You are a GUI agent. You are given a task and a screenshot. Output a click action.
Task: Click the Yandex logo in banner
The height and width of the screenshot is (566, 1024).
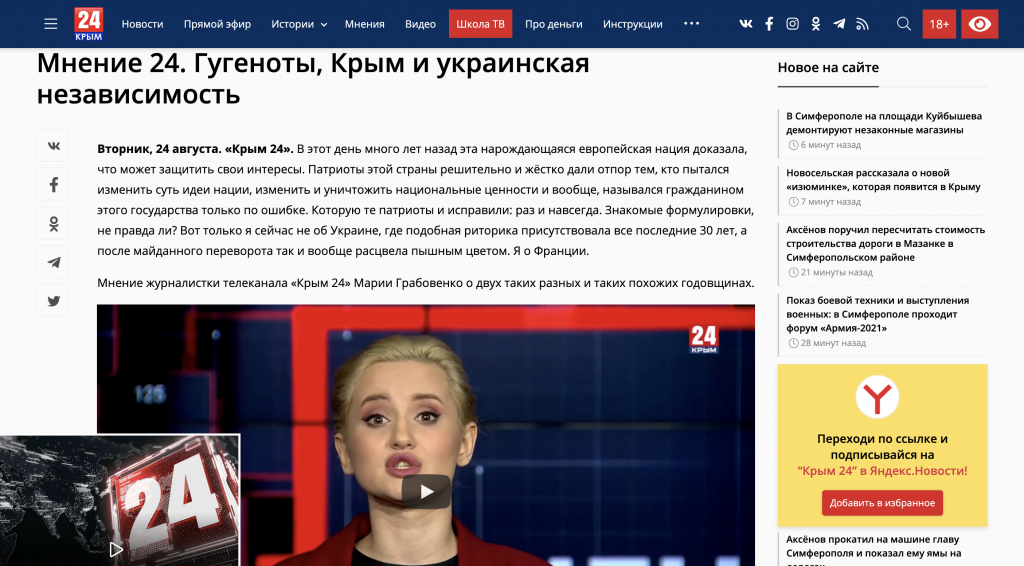pos(877,397)
